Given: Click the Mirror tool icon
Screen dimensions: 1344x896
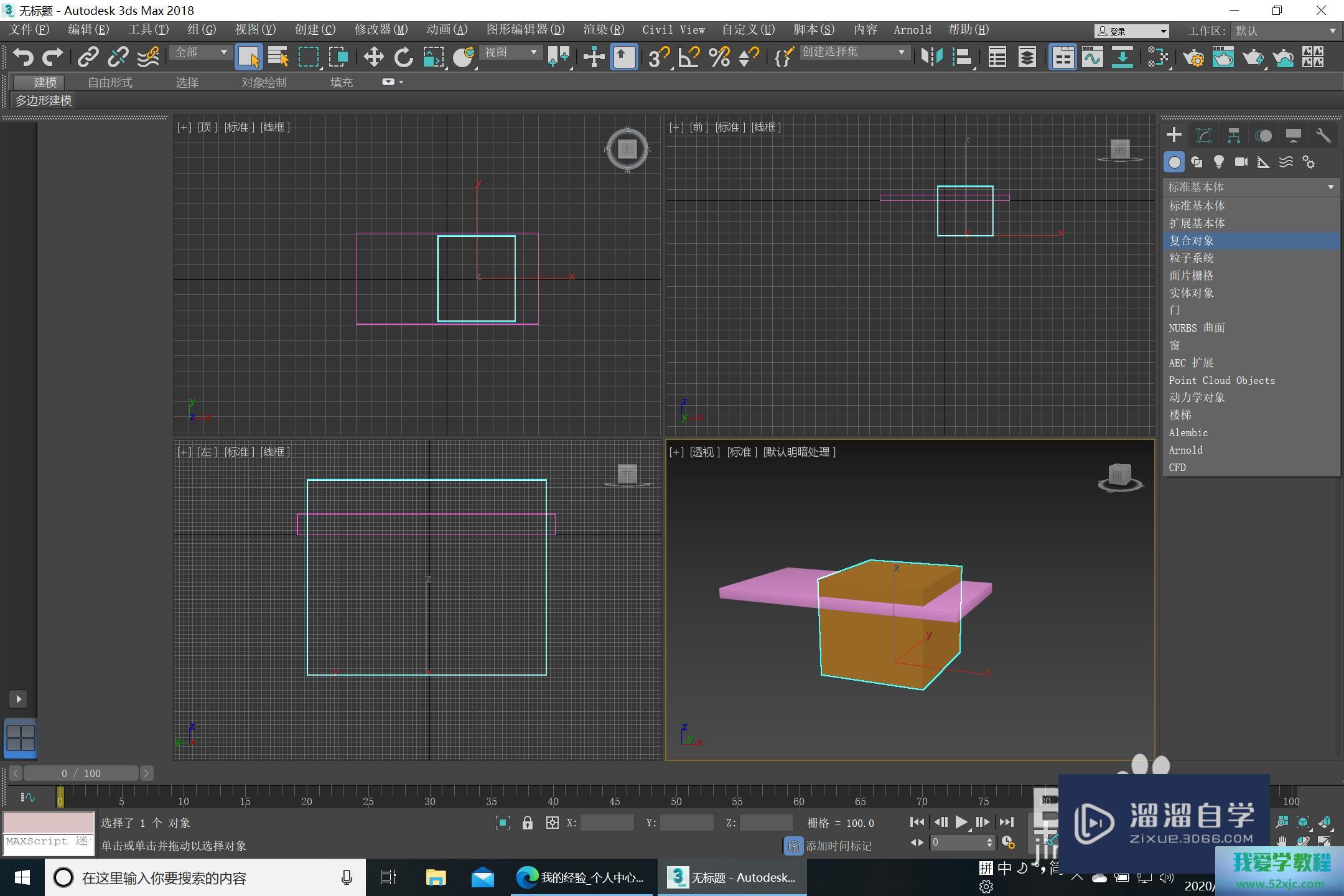Looking at the screenshot, I should 931,57.
